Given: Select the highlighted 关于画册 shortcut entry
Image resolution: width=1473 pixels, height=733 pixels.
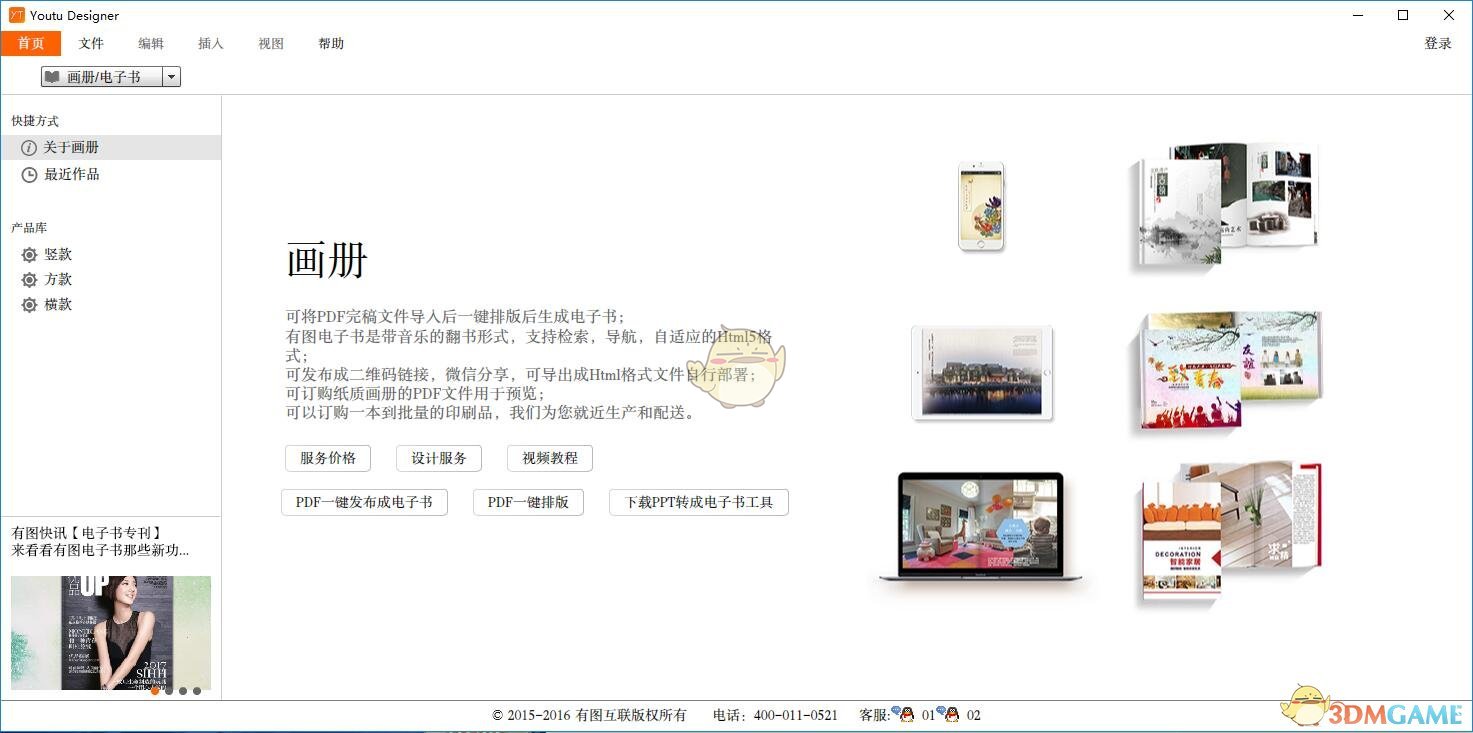Looking at the screenshot, I should click(x=72, y=146).
